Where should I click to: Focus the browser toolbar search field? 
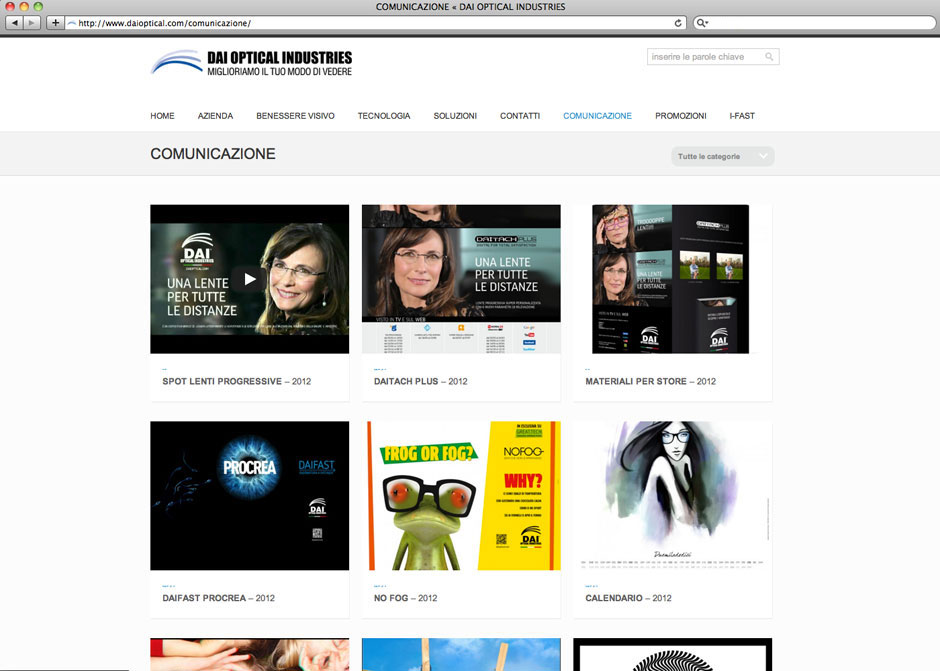815,23
